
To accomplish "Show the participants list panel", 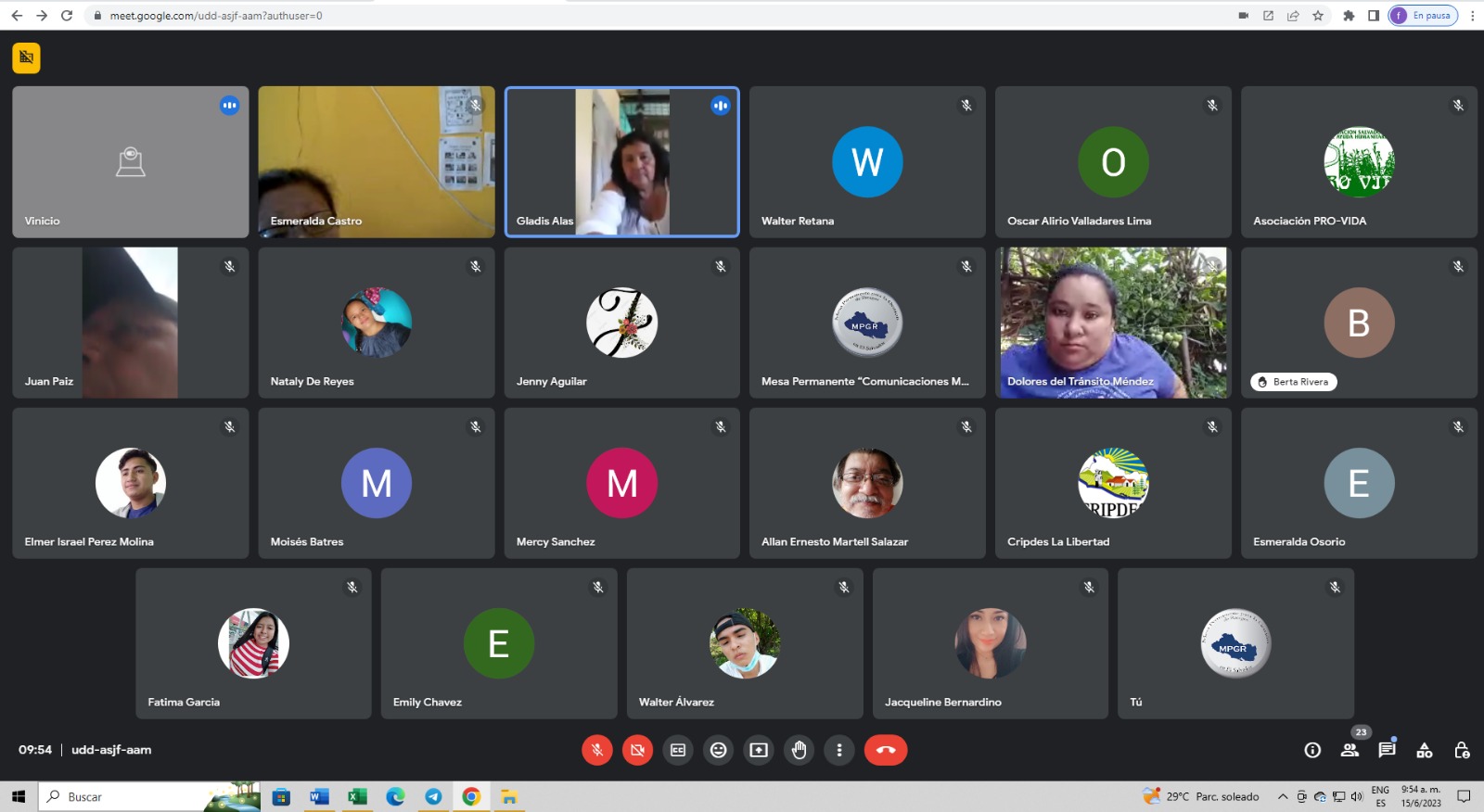I will point(1350,750).
